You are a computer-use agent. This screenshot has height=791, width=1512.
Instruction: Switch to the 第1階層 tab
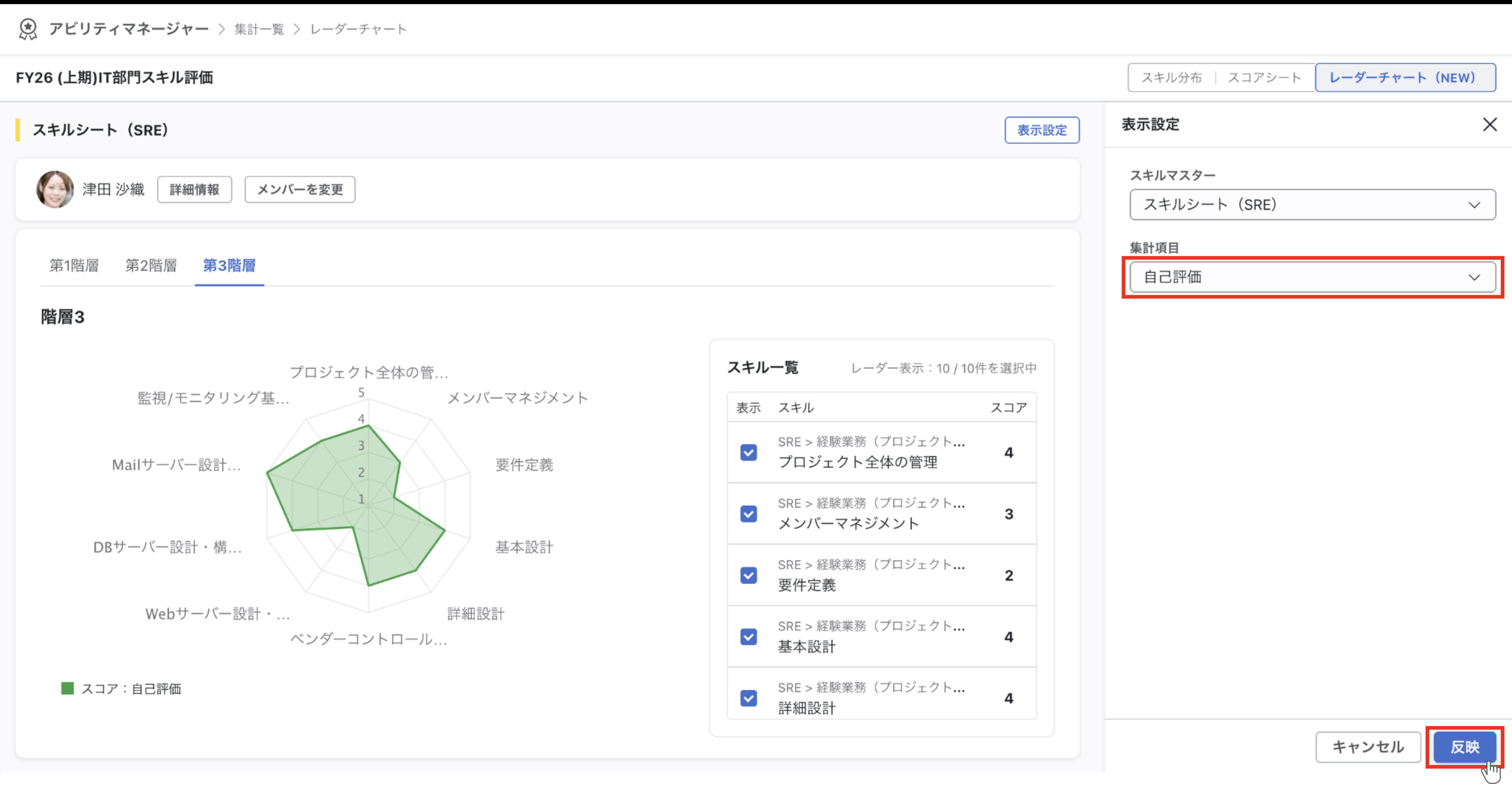pyautogui.click(x=74, y=266)
